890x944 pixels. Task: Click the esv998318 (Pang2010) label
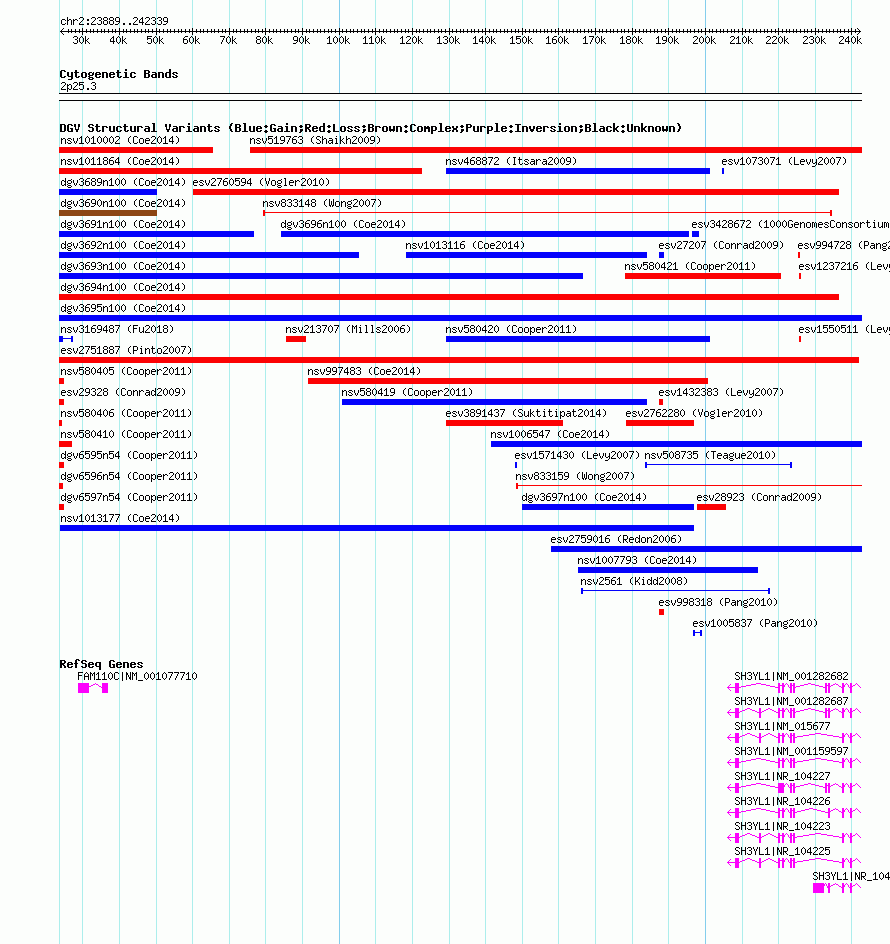point(718,603)
